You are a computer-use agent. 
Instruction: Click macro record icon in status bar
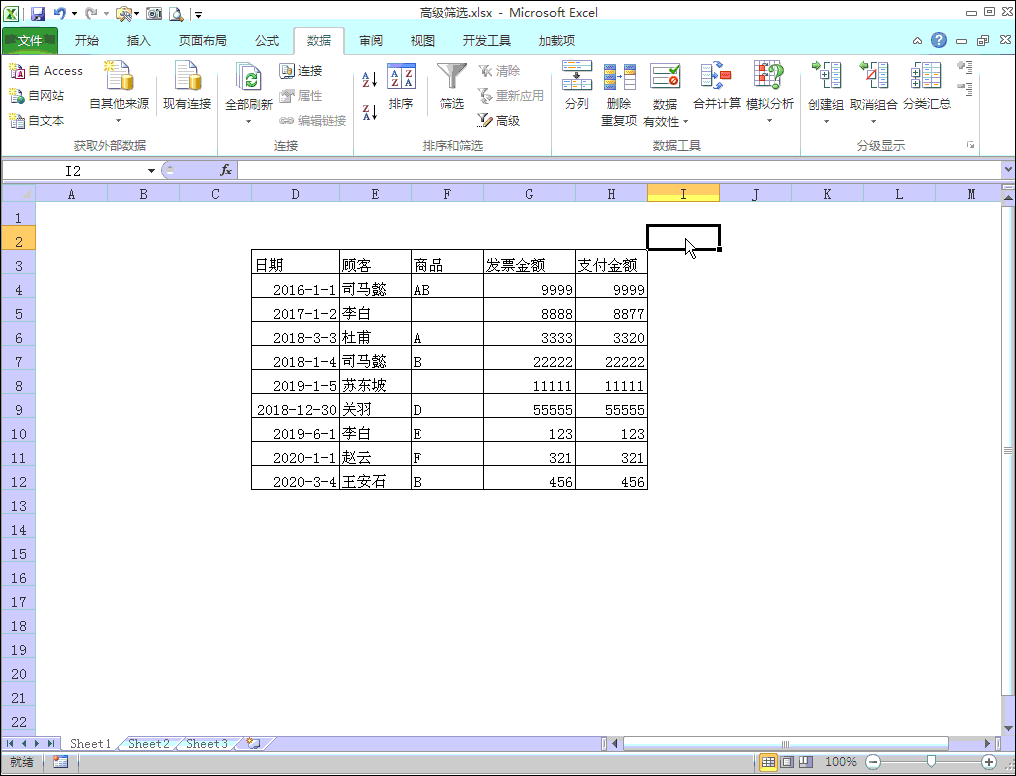[60, 762]
